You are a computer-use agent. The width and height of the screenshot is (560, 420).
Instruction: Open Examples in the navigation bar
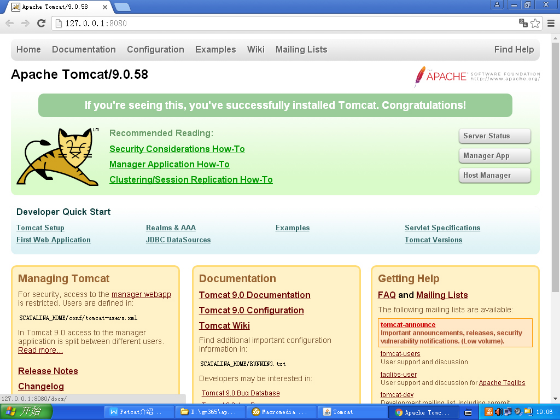point(216,49)
